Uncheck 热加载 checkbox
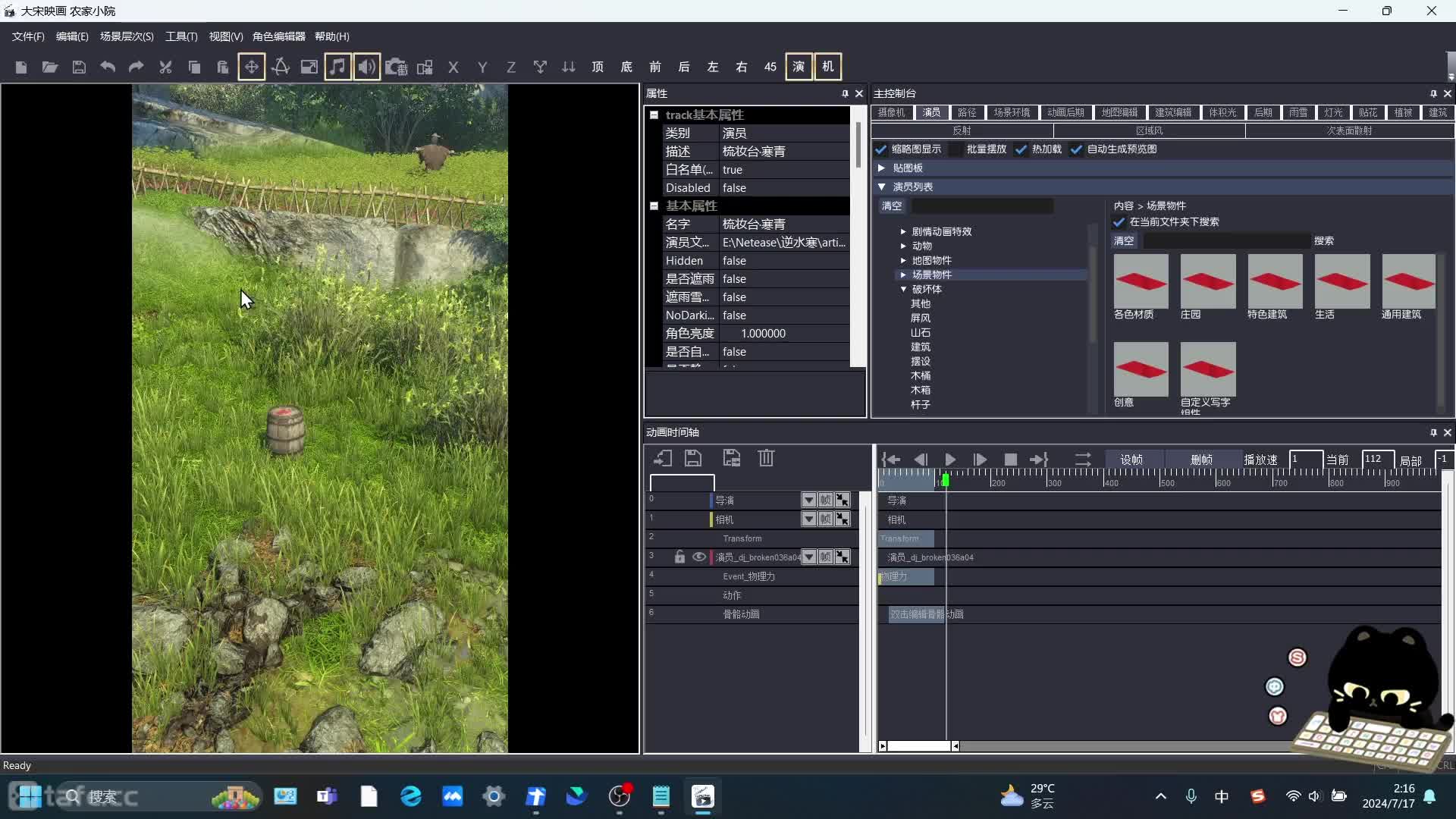Viewport: 1456px width, 819px height. coord(1021,149)
